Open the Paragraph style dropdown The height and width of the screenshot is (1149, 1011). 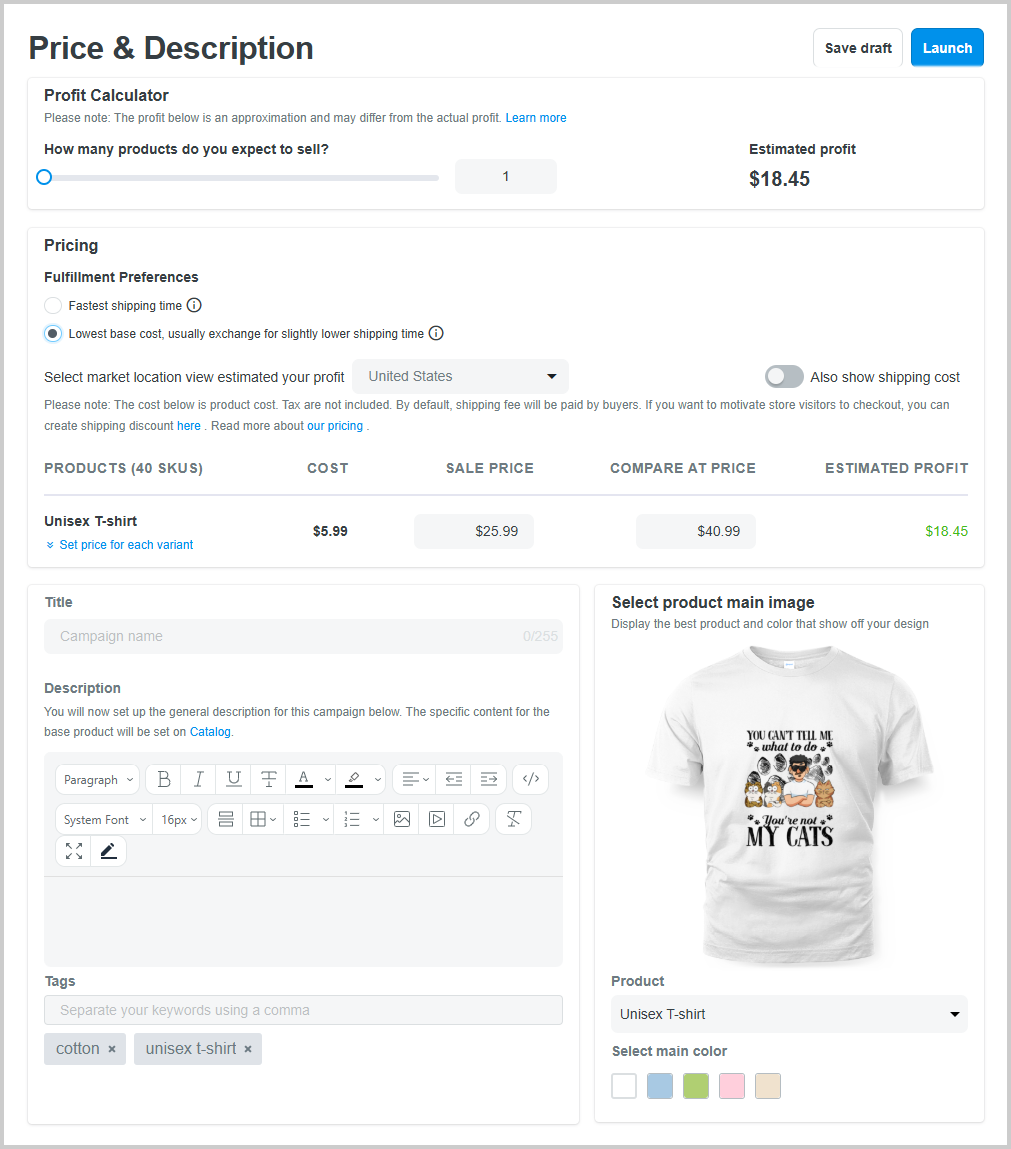(x=97, y=779)
